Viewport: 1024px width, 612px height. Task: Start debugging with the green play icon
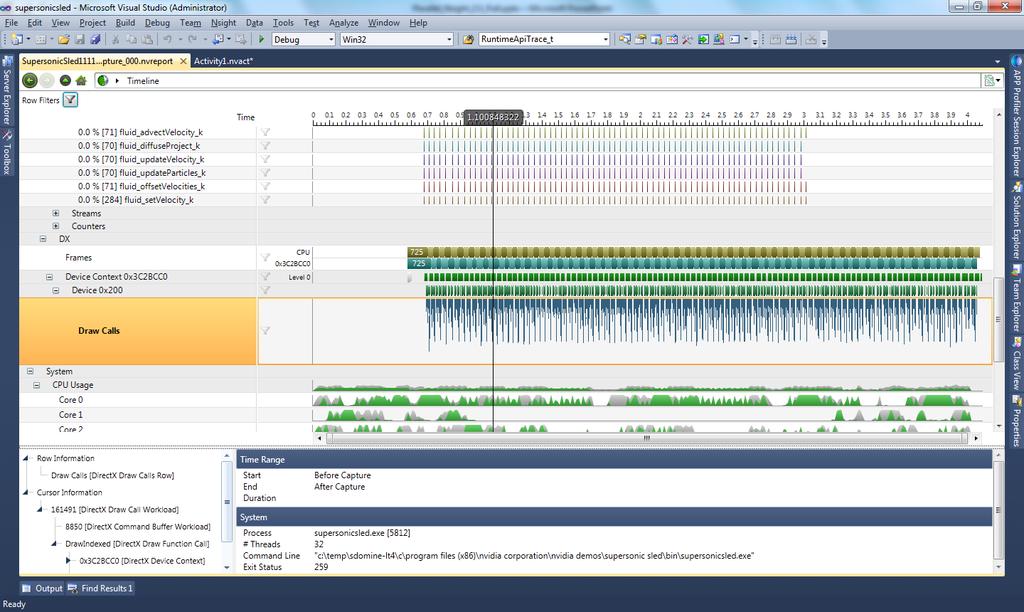coord(261,39)
